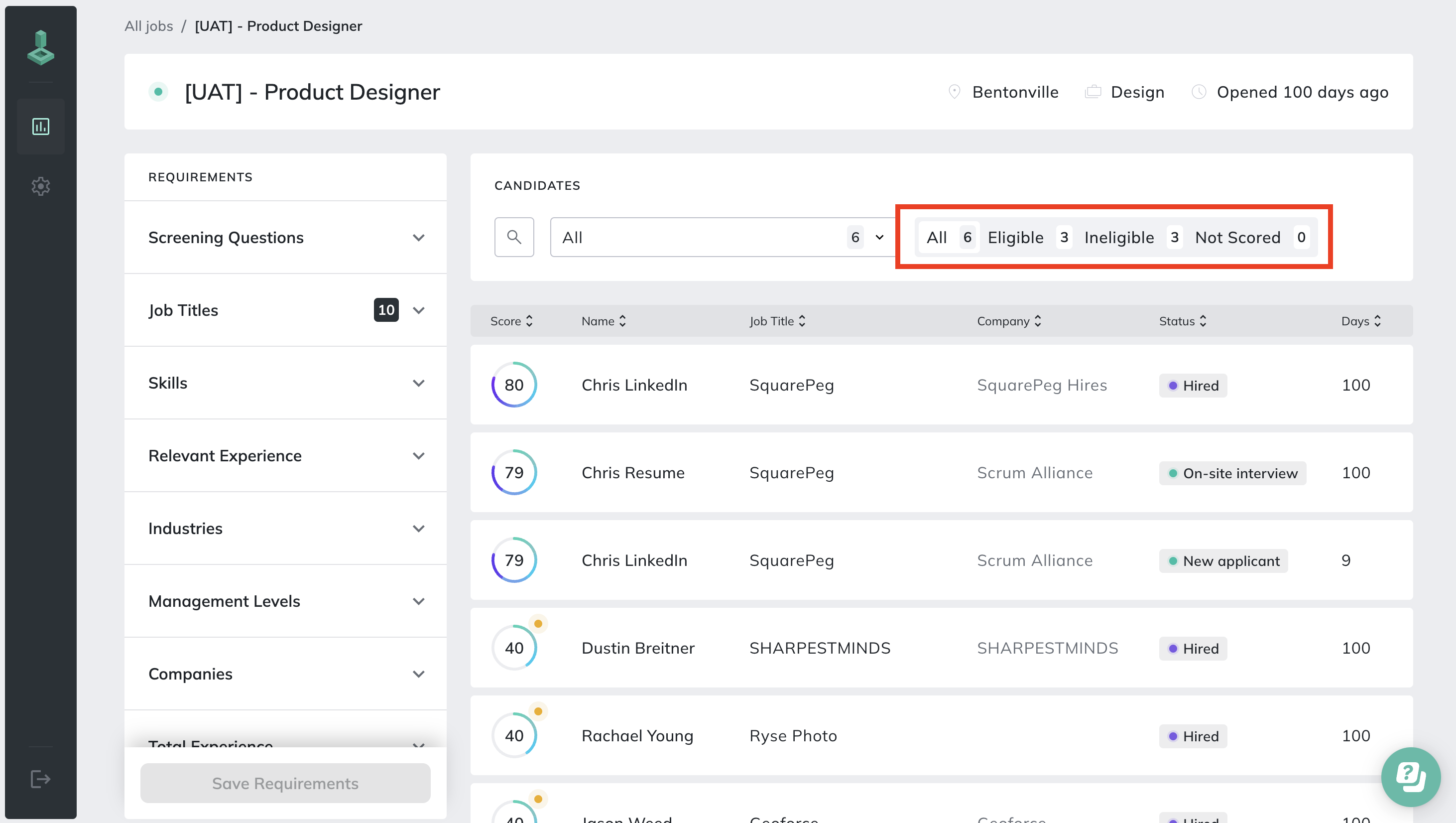Click the New applicant status badge
1456x823 pixels.
pyautogui.click(x=1223, y=561)
